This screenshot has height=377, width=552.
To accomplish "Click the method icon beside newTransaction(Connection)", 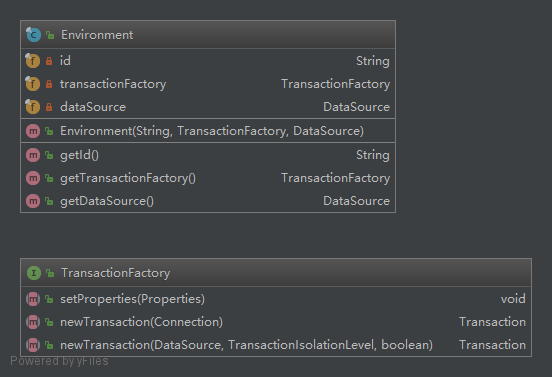I will click(x=33, y=322).
